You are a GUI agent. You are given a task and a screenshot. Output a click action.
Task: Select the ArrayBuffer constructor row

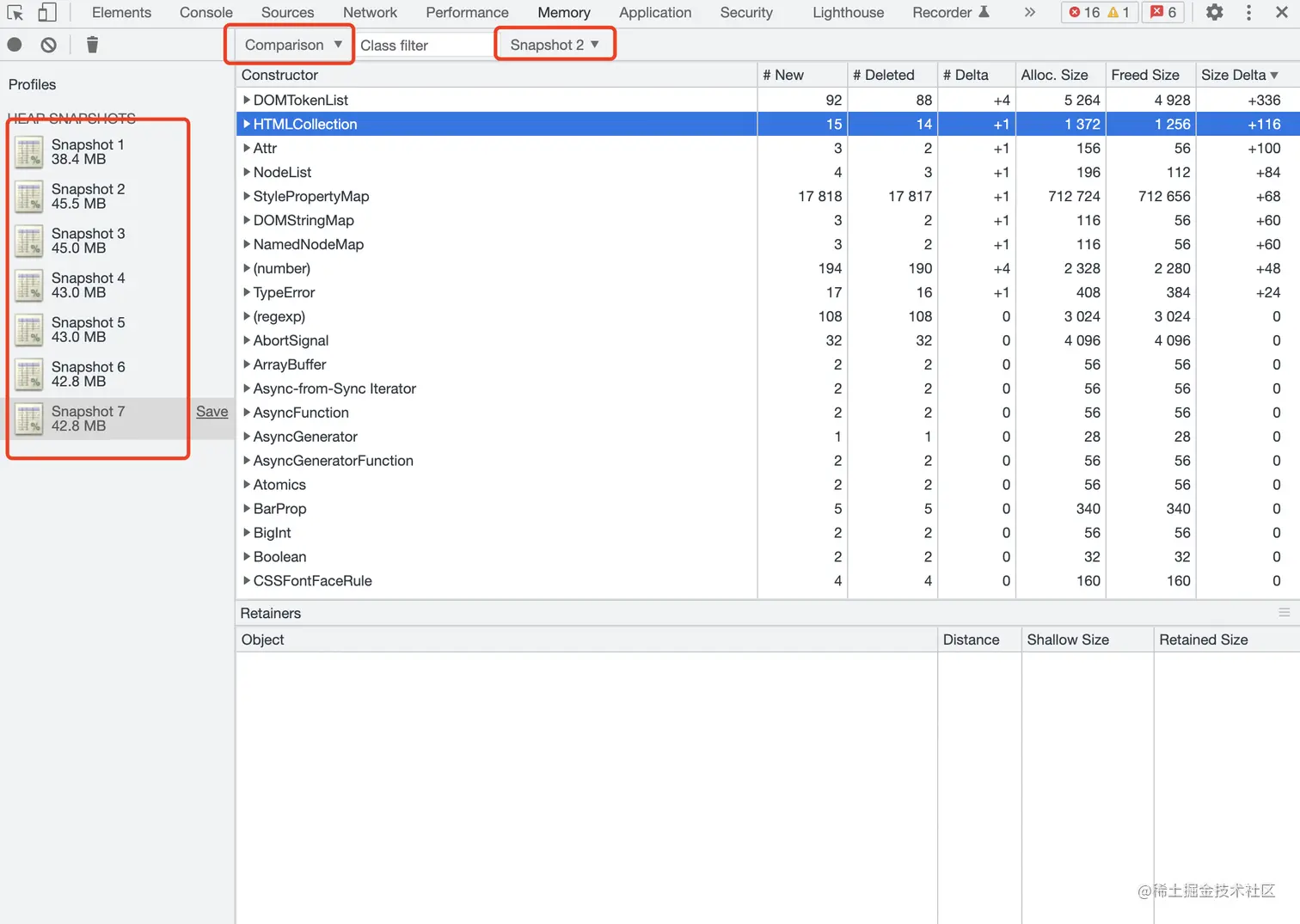point(768,364)
